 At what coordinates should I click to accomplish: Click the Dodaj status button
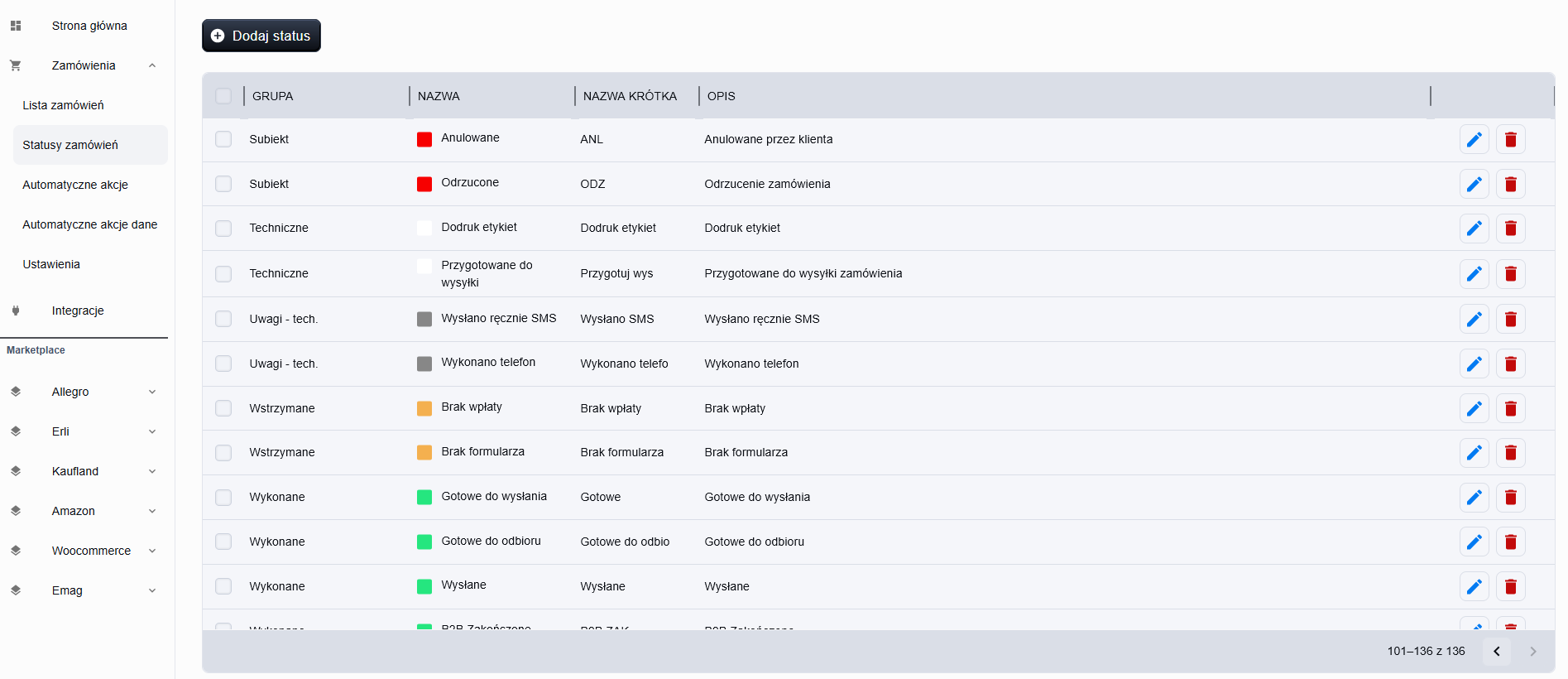(261, 36)
